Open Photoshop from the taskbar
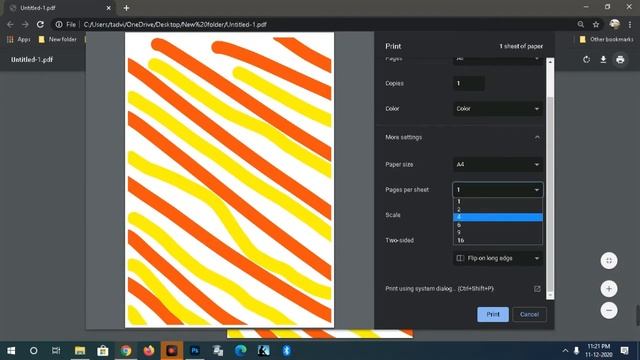The width and height of the screenshot is (640, 360). tap(195, 351)
